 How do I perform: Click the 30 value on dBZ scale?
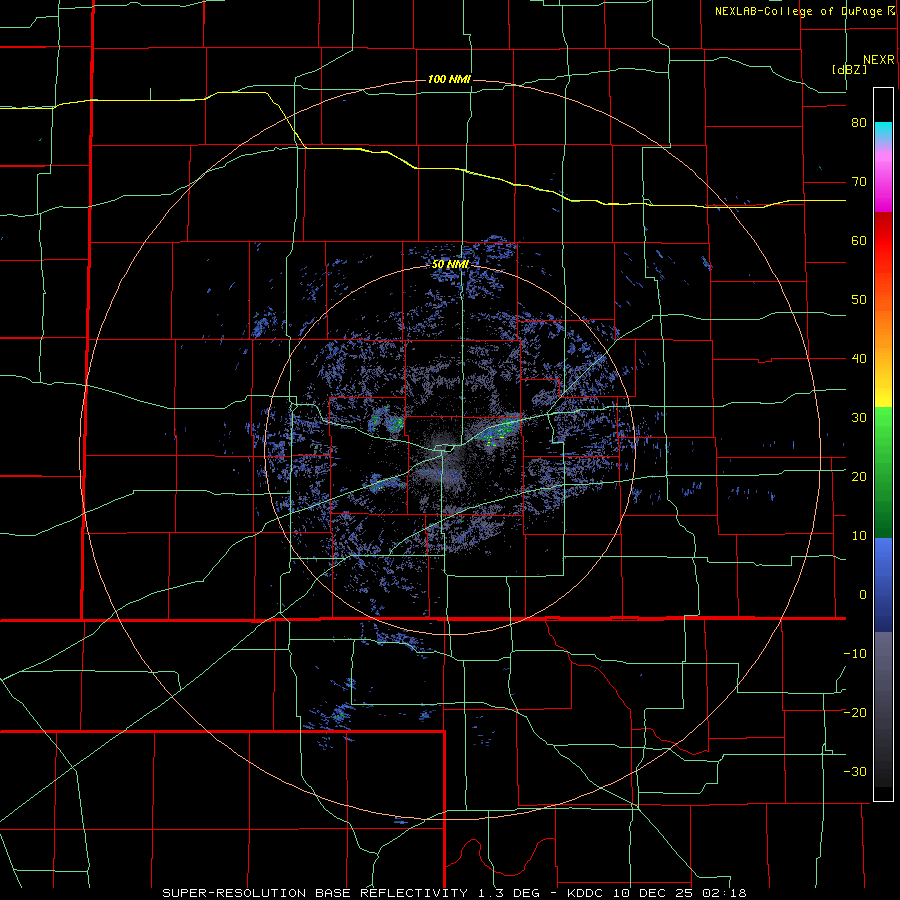[x=859, y=417]
